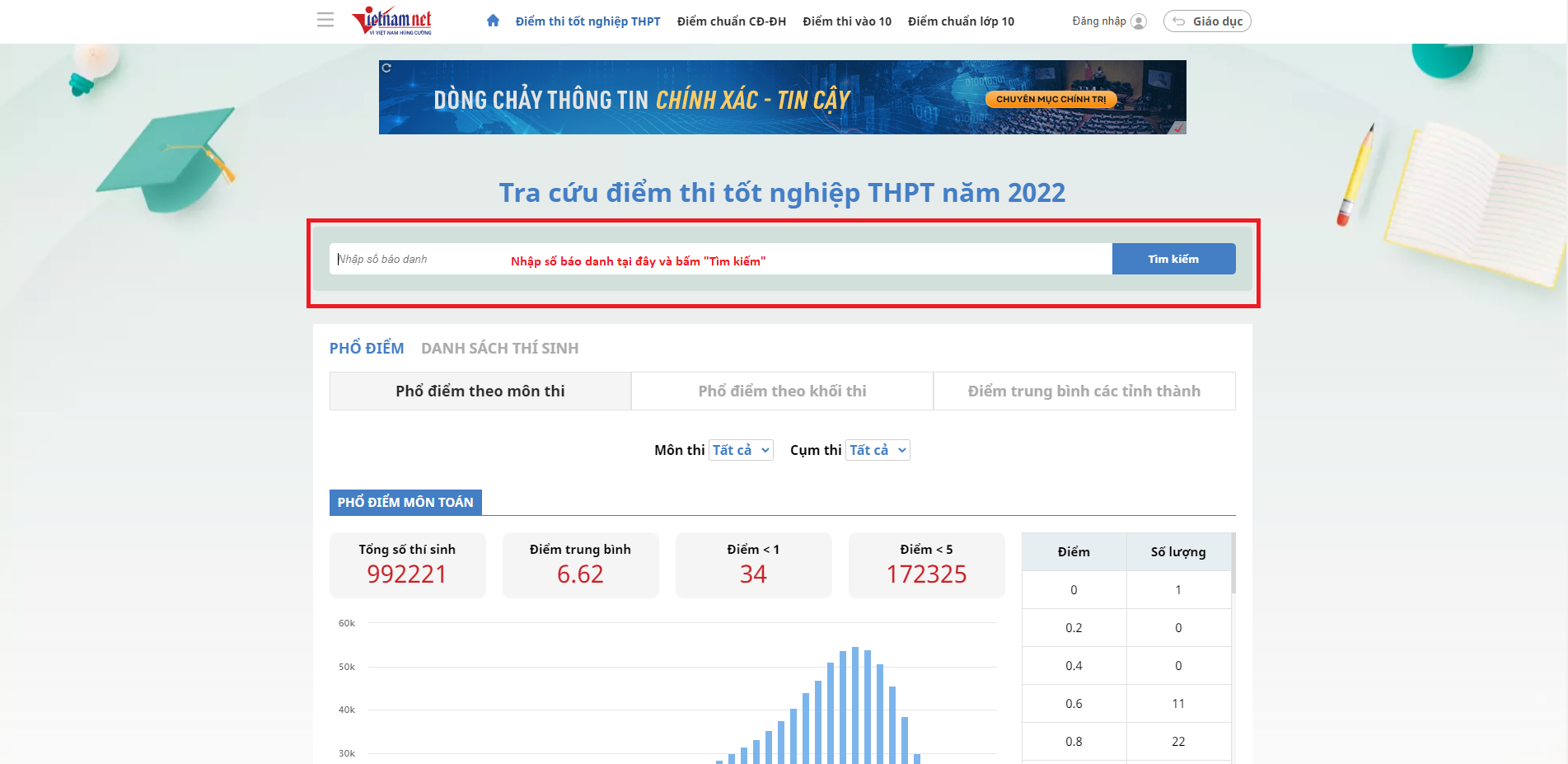This screenshot has width=1568, height=764.
Task: Switch to DANH SÁCH THÍ SINH tab
Action: coord(499,349)
